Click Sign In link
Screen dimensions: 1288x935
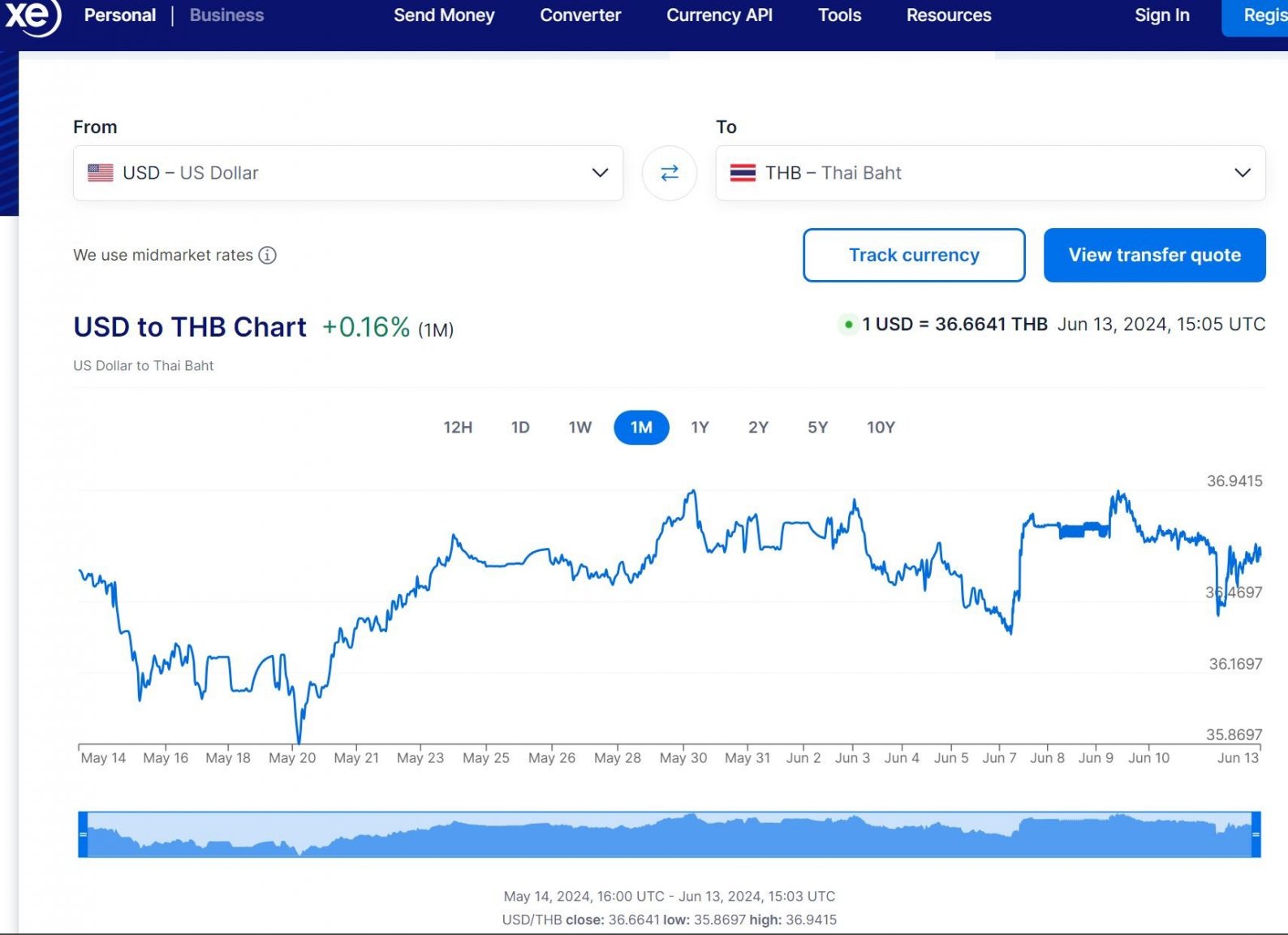coord(1161,15)
